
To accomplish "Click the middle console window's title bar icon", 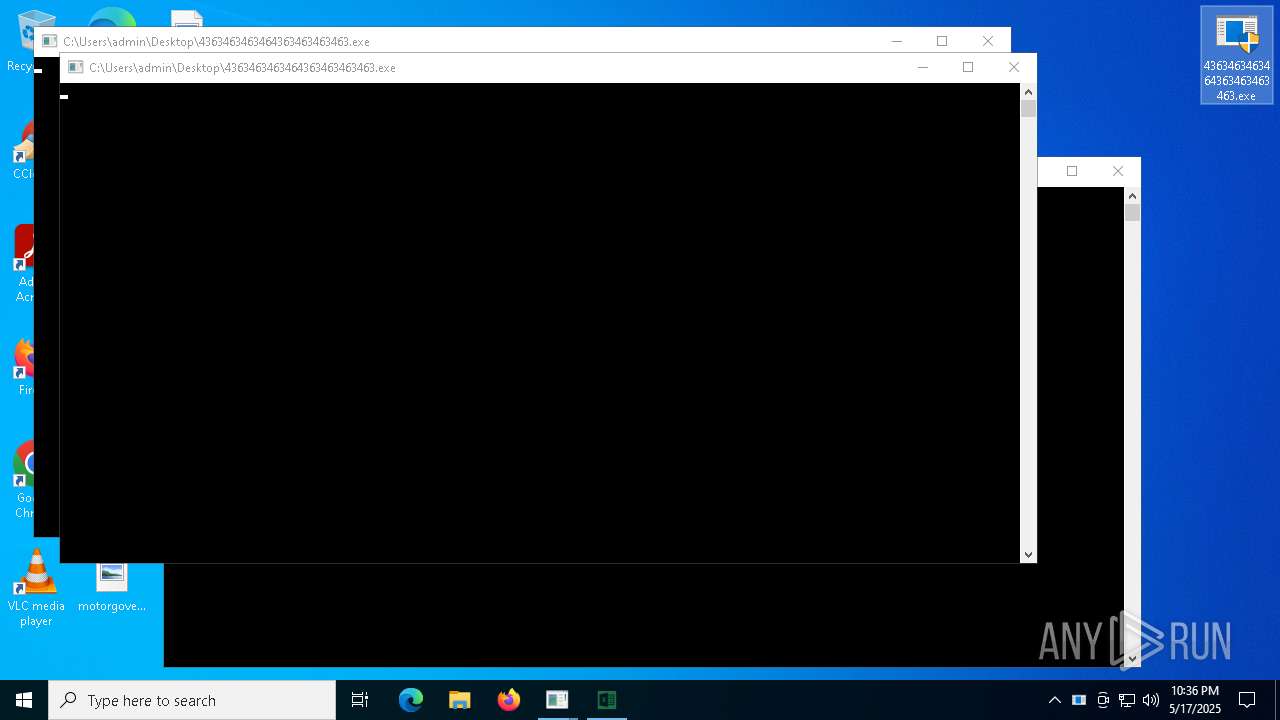I will pyautogui.click(x=49, y=42).
